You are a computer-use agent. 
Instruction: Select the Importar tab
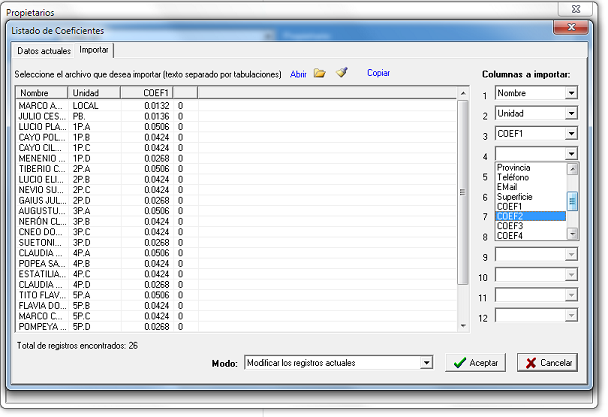(94, 50)
